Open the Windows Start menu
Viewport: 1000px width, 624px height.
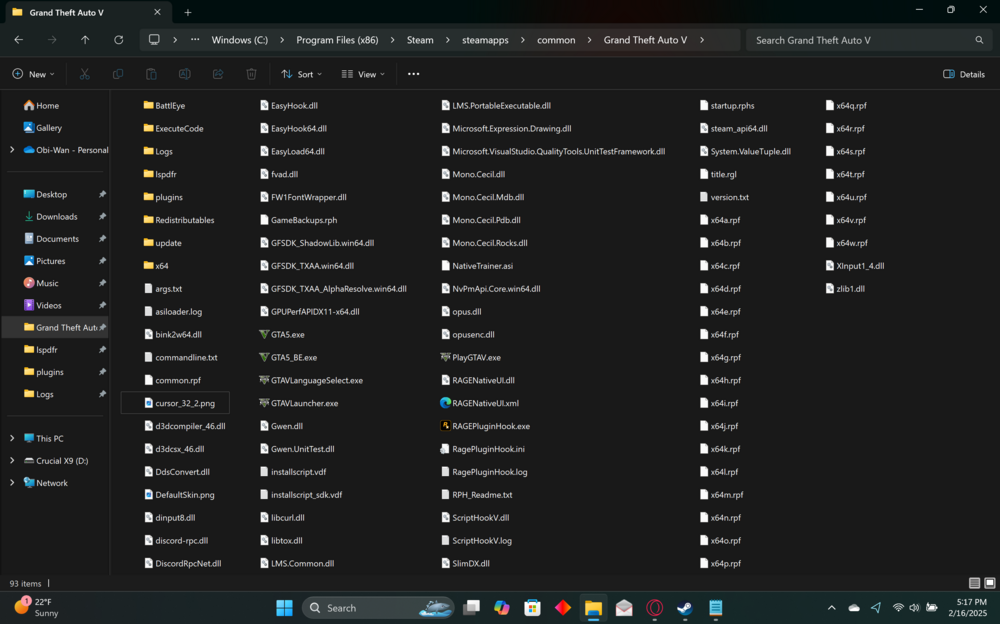pos(284,607)
